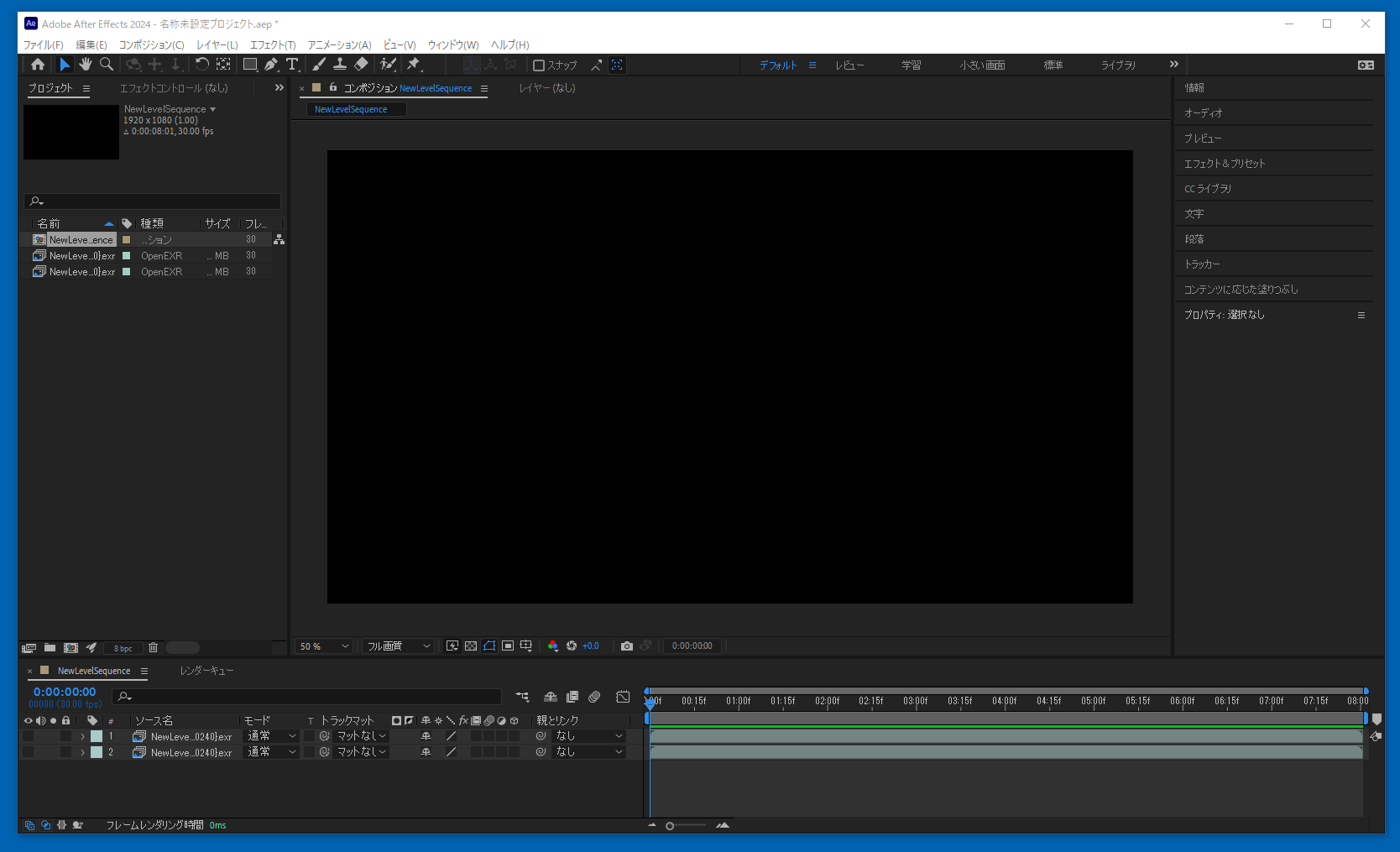Screen dimensions: 1400x852
Task: Select the Puppet Pin tool
Action: click(413, 65)
